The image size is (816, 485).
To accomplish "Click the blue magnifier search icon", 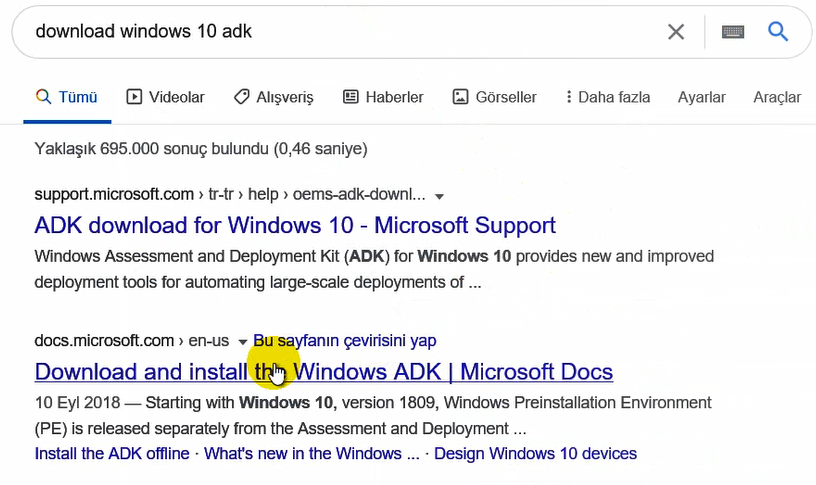I will pos(778,32).
